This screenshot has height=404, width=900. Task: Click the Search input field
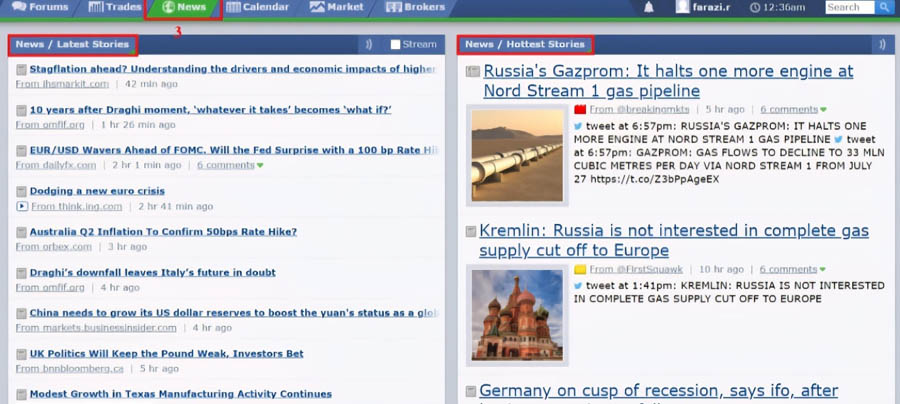851,7
